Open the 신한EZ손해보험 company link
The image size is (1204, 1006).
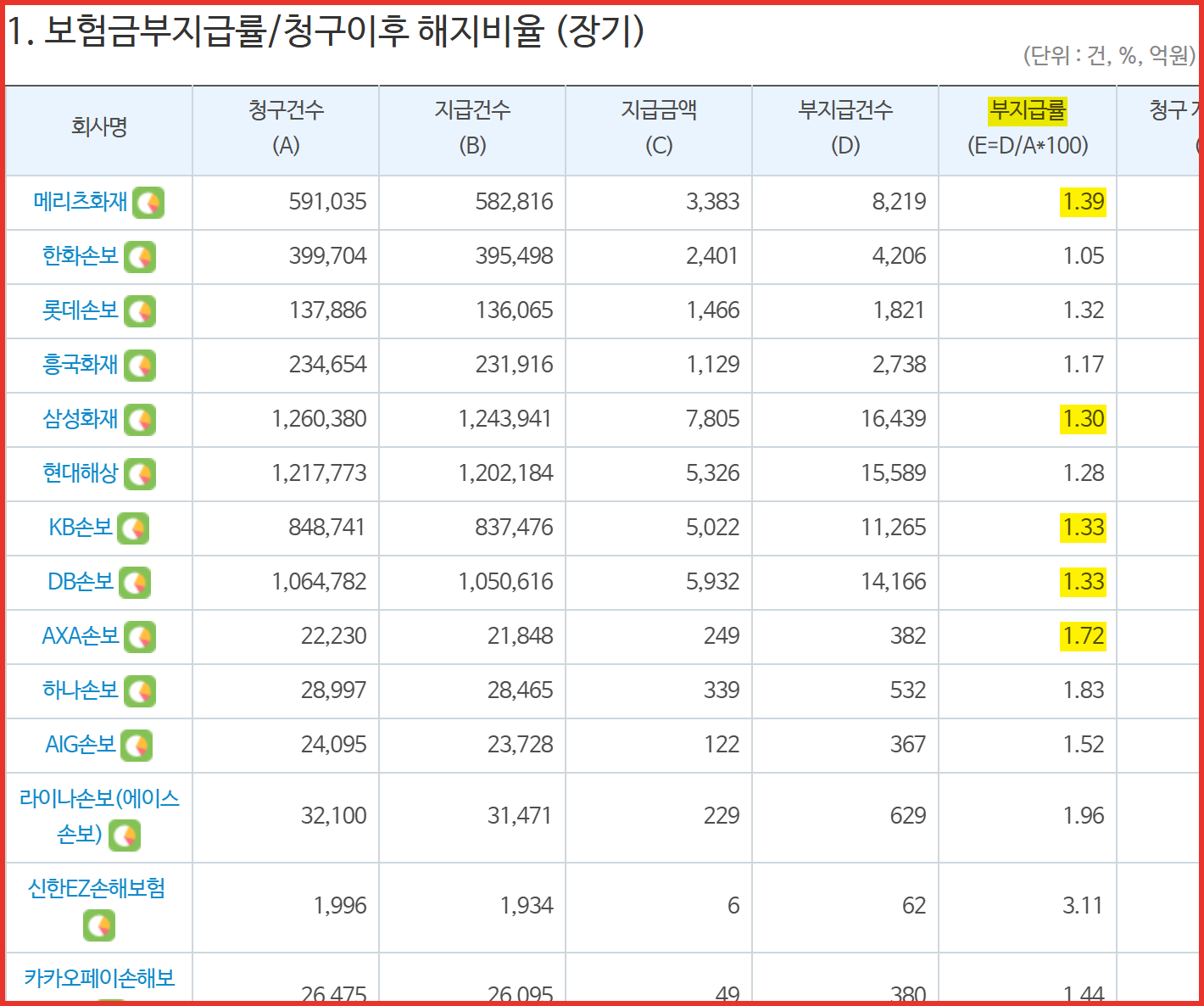pos(97,888)
